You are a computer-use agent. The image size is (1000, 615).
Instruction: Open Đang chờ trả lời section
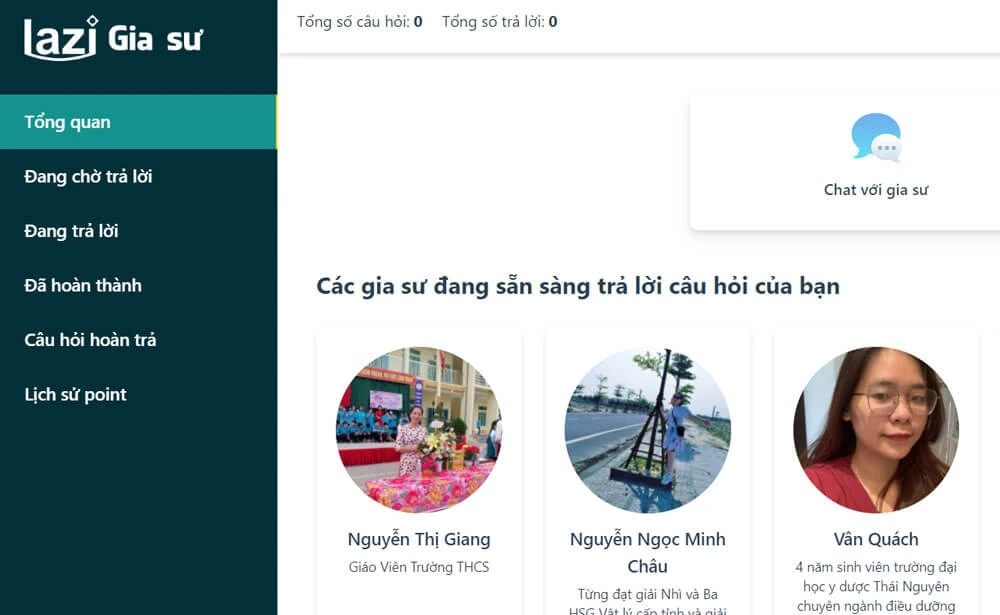(86, 176)
